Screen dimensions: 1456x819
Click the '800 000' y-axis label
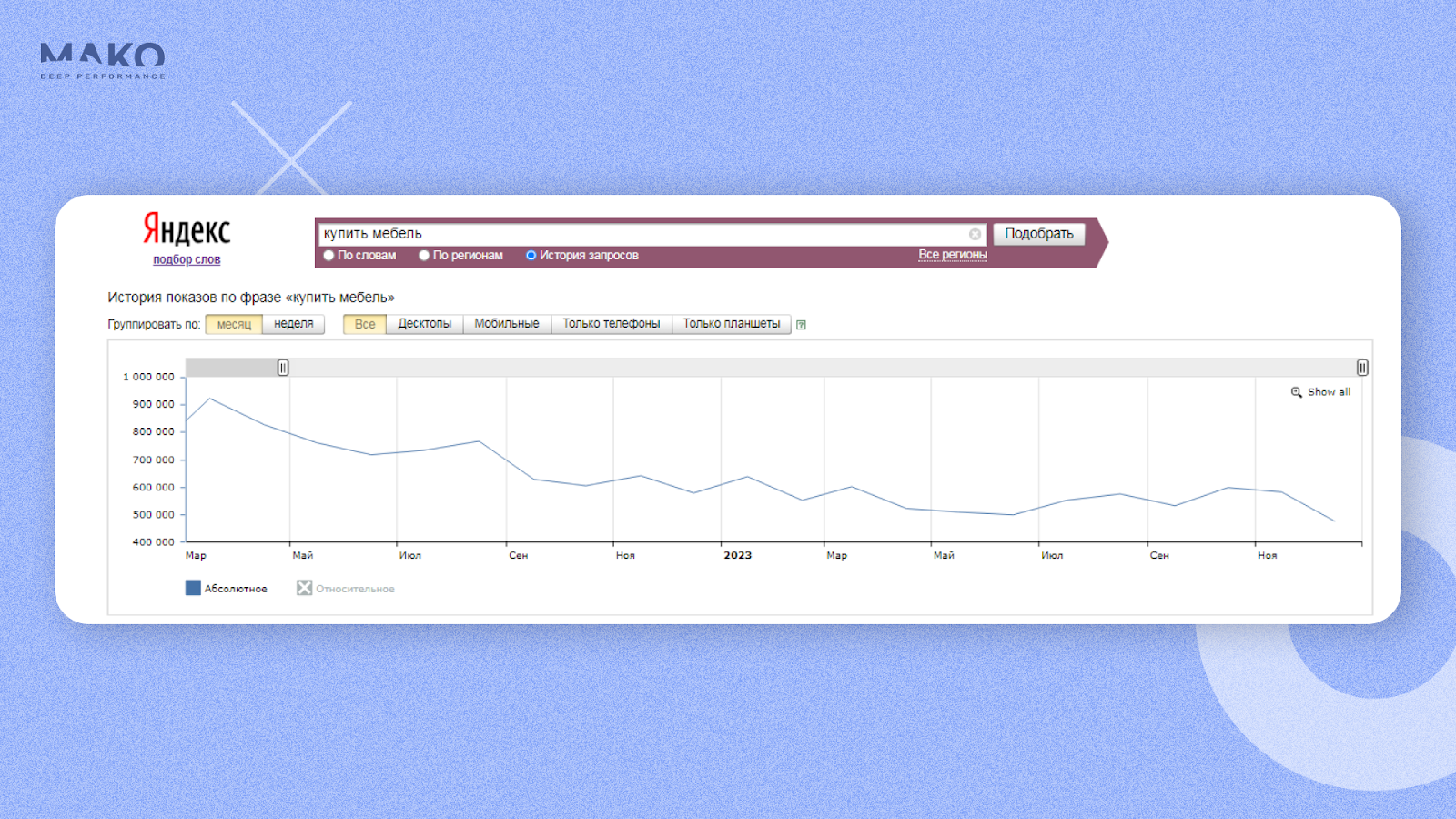click(153, 432)
